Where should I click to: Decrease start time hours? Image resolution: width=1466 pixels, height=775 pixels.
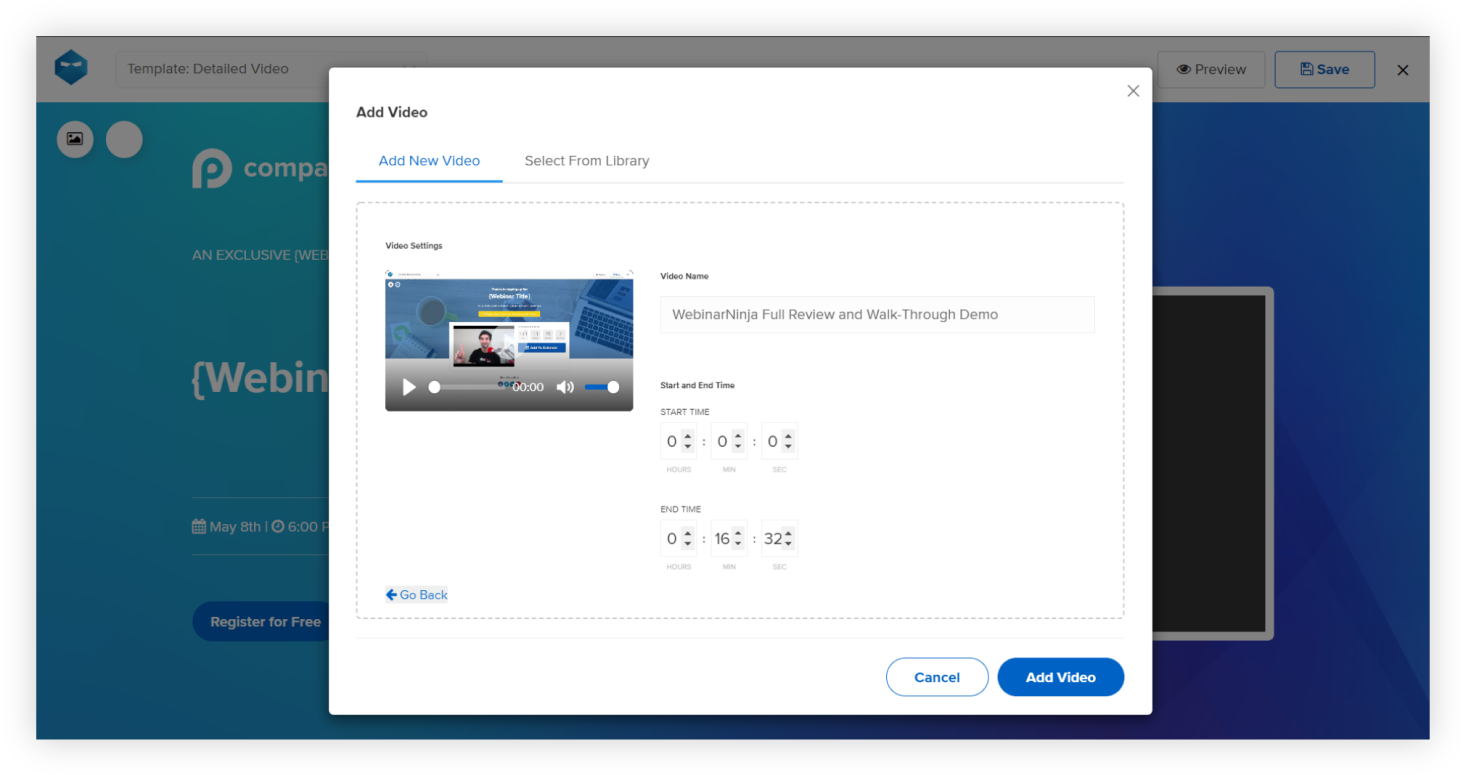pos(688,446)
